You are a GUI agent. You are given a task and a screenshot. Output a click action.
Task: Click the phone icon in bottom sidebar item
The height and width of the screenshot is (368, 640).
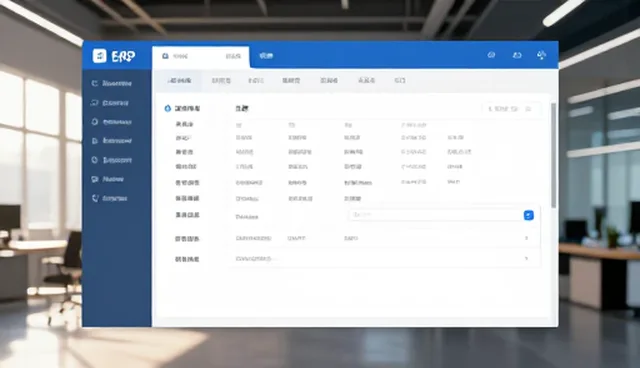[x=95, y=198]
